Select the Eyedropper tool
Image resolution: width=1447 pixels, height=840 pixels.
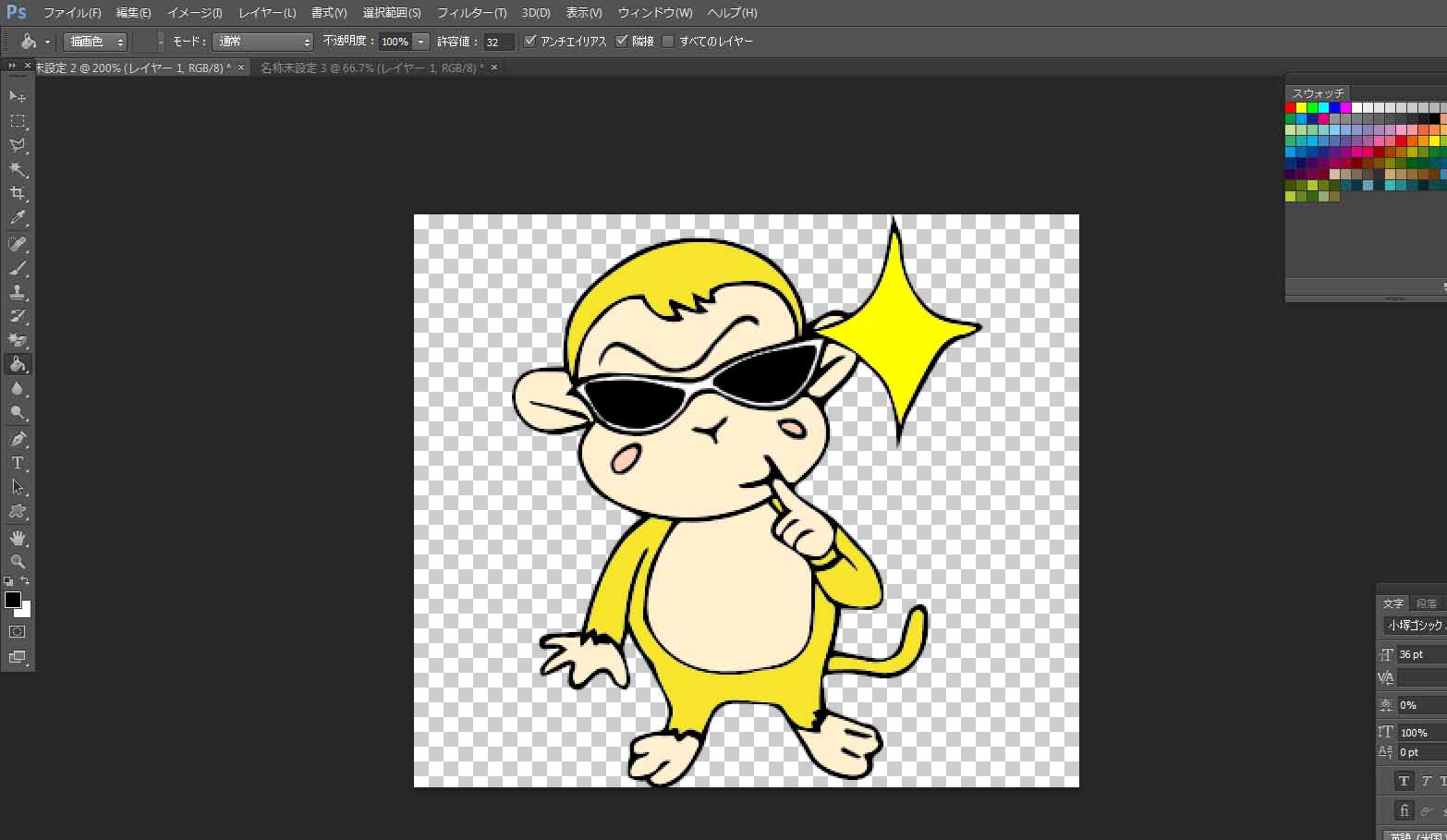point(18,218)
